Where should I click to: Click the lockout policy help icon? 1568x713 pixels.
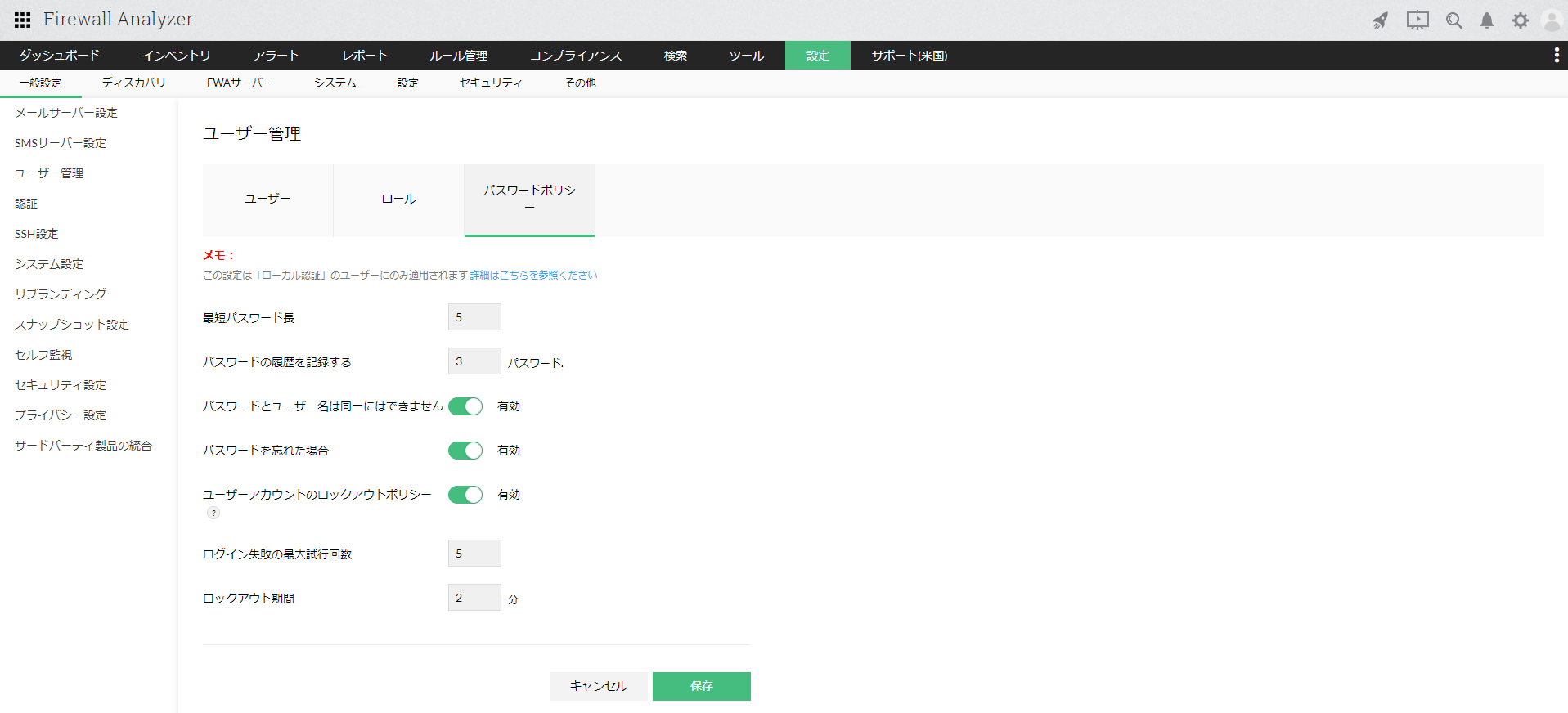point(213,513)
